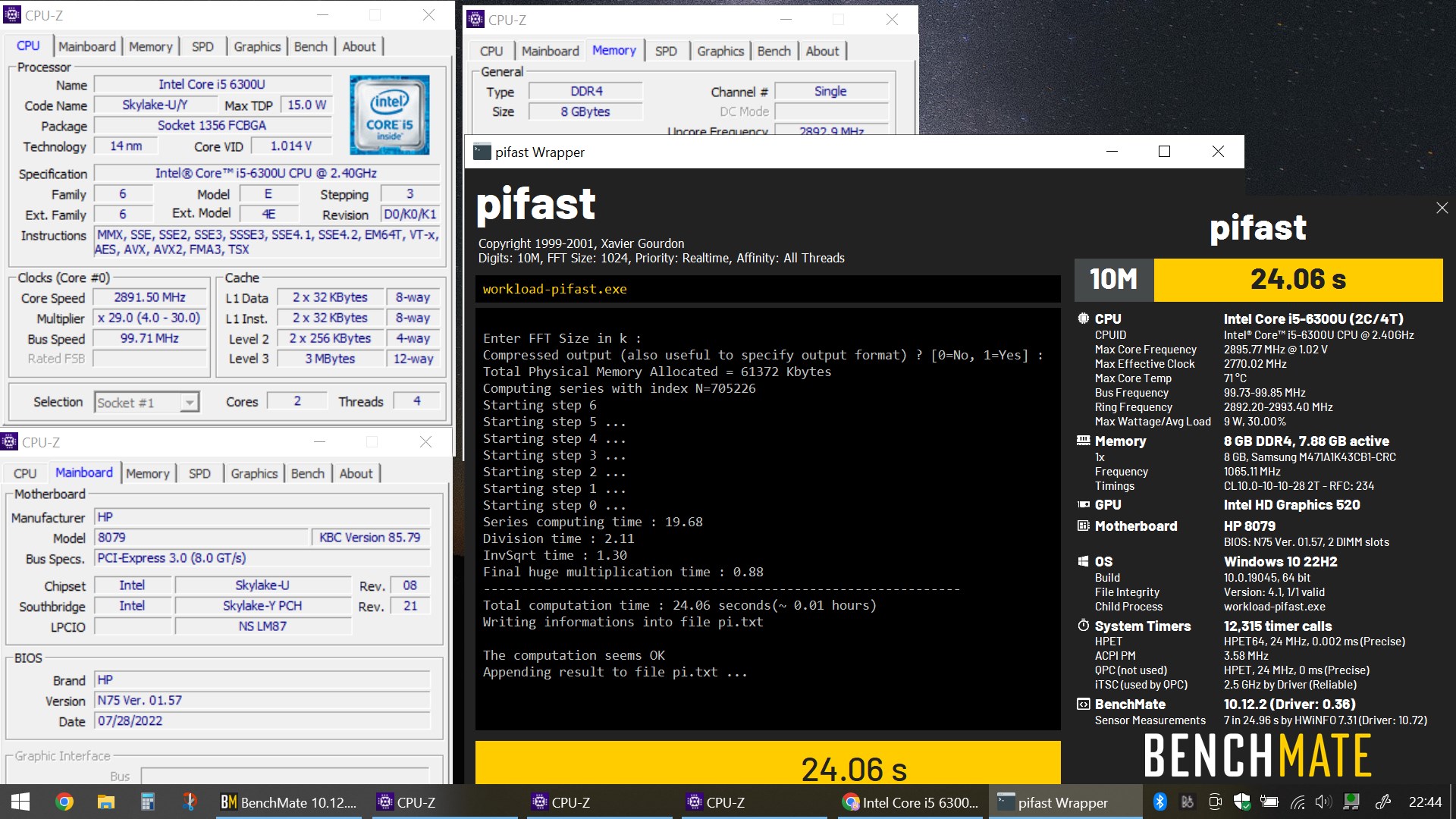Launch Google Chrome from the taskbar
Image resolution: width=1456 pixels, height=819 pixels.
(x=64, y=802)
